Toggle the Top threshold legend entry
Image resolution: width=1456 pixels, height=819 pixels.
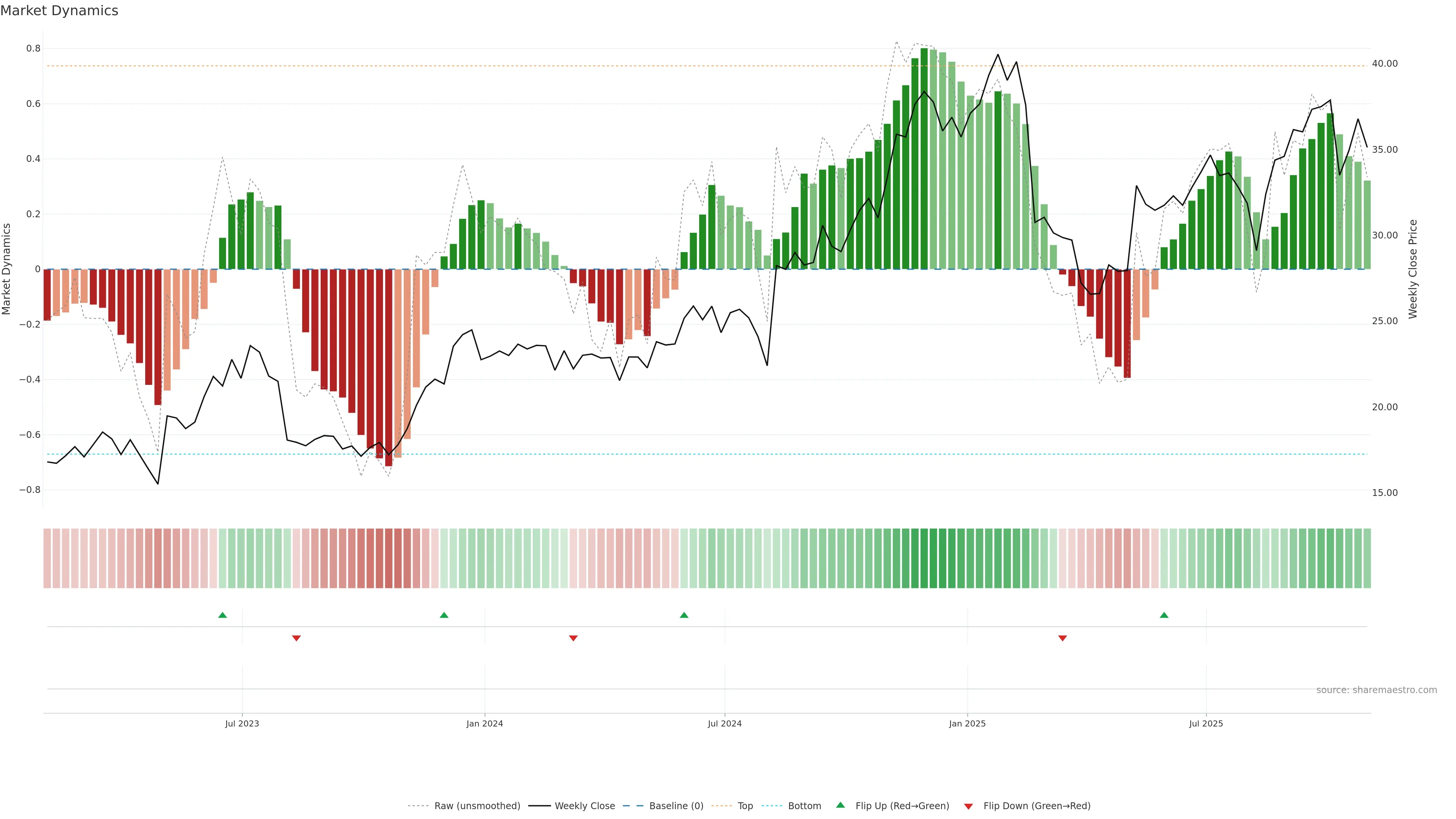[x=745, y=806]
